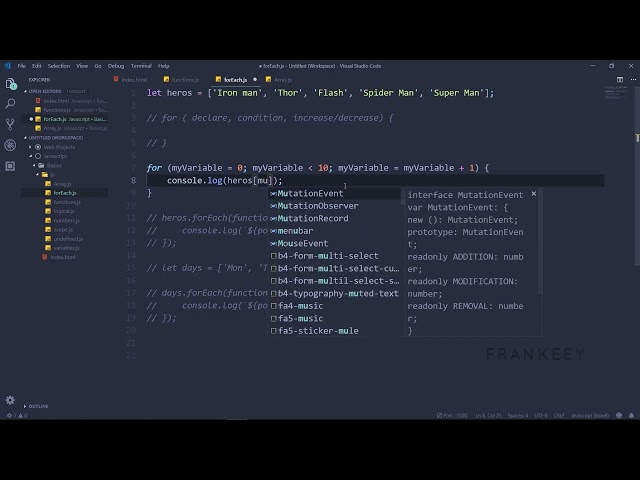Pick the b4-form-multi-select snippet suggestion

334,256
